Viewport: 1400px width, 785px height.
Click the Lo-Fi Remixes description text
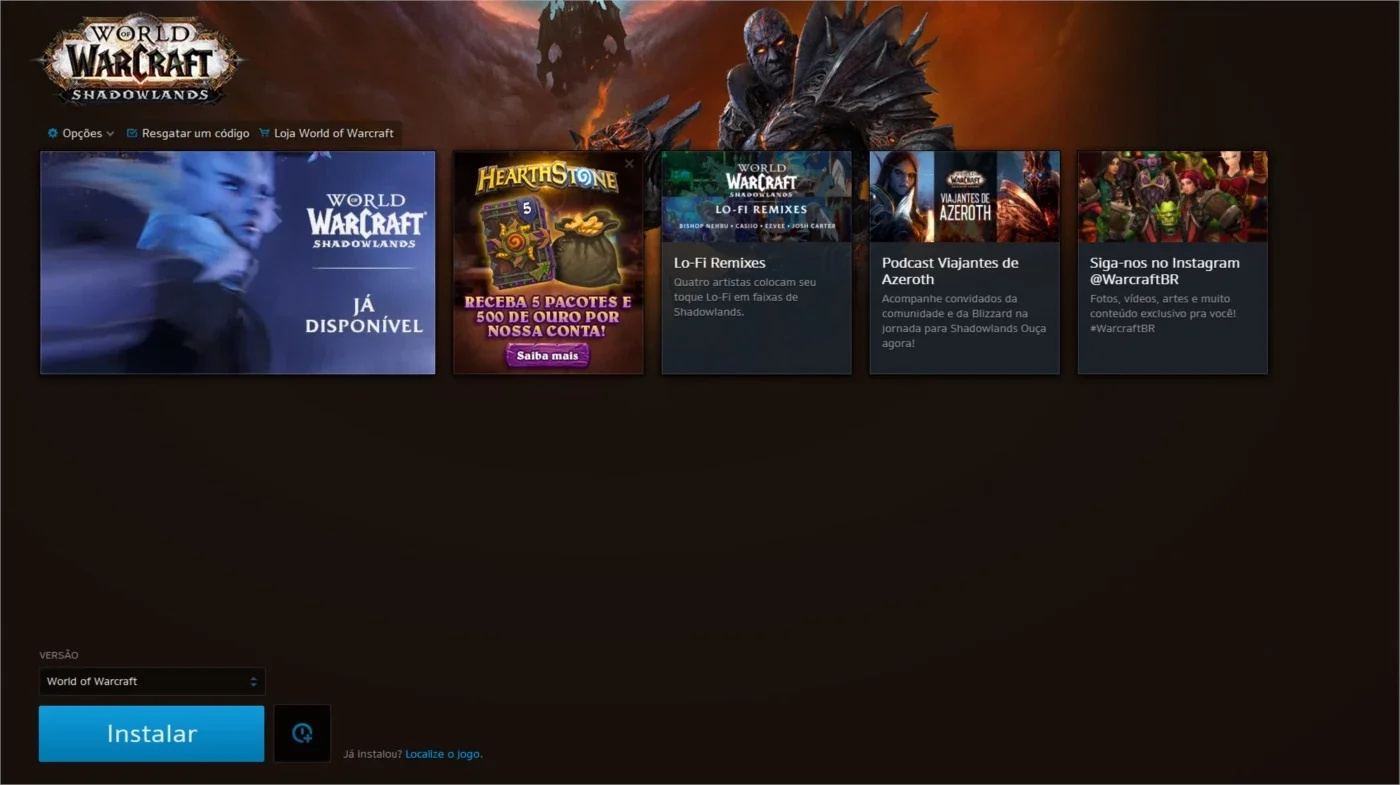745,297
